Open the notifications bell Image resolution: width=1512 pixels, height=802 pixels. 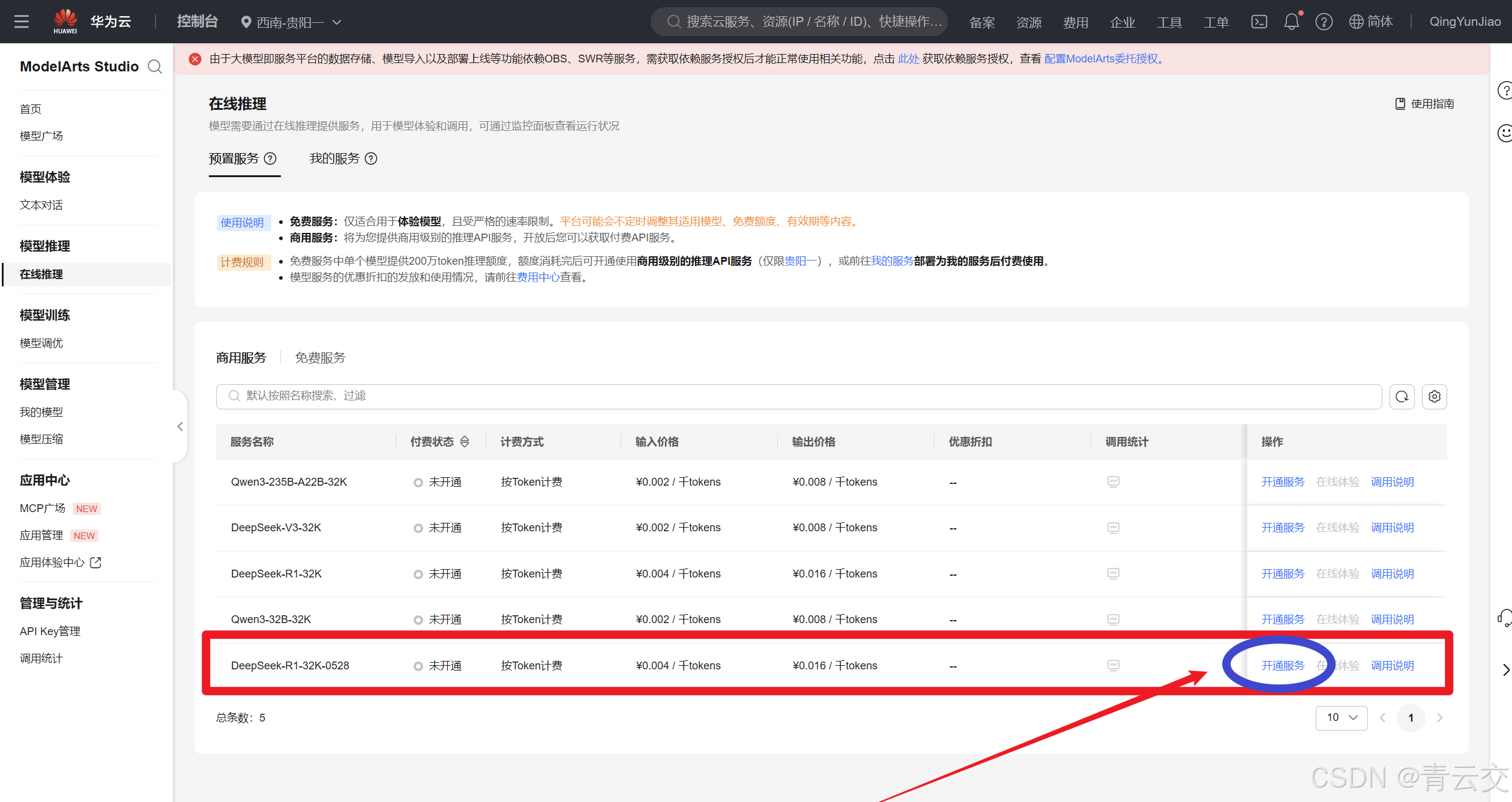click(1291, 22)
